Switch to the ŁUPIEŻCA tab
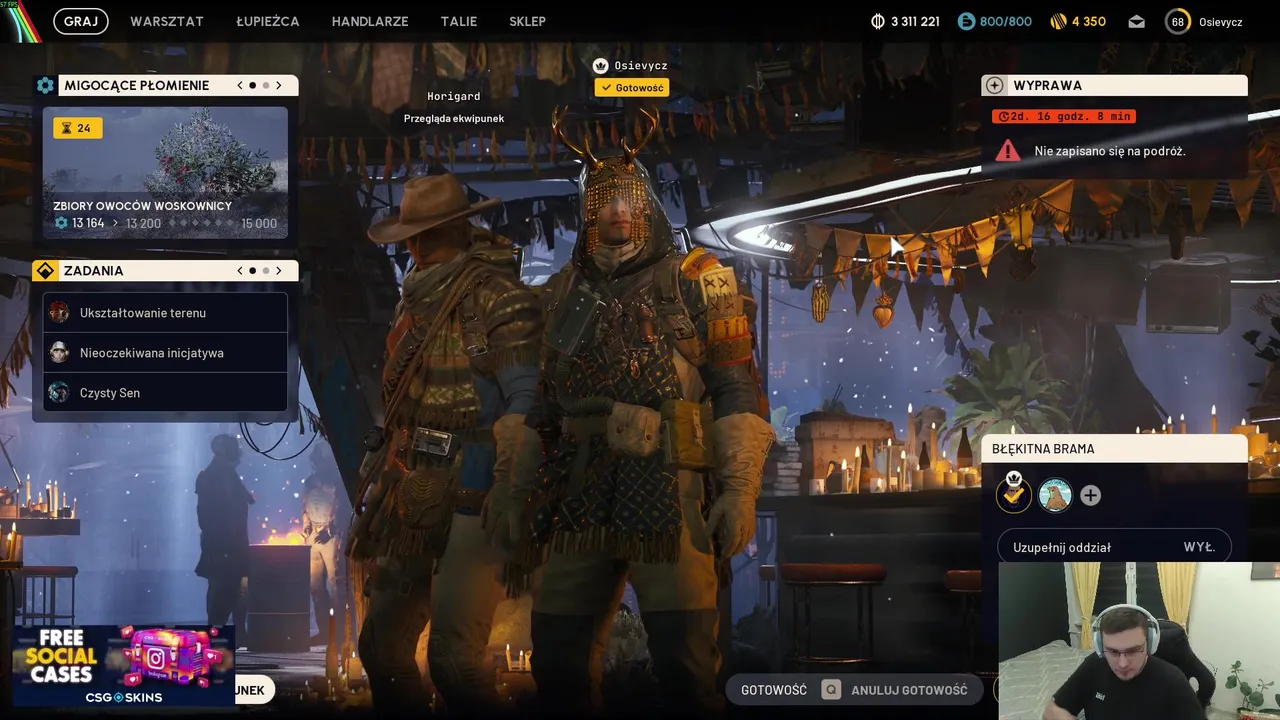 click(x=267, y=21)
